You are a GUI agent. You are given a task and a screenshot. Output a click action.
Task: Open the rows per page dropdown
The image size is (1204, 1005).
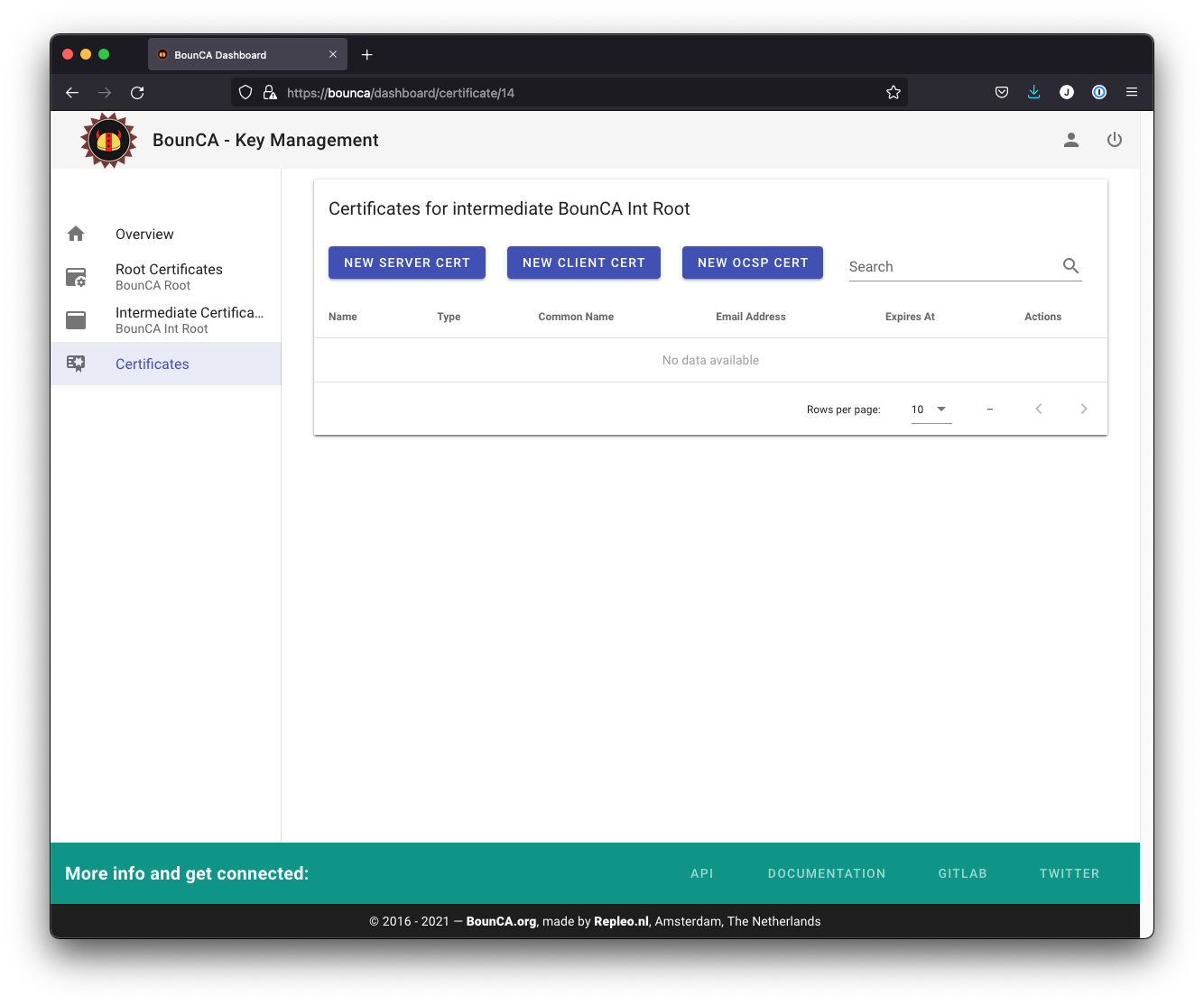(931, 410)
